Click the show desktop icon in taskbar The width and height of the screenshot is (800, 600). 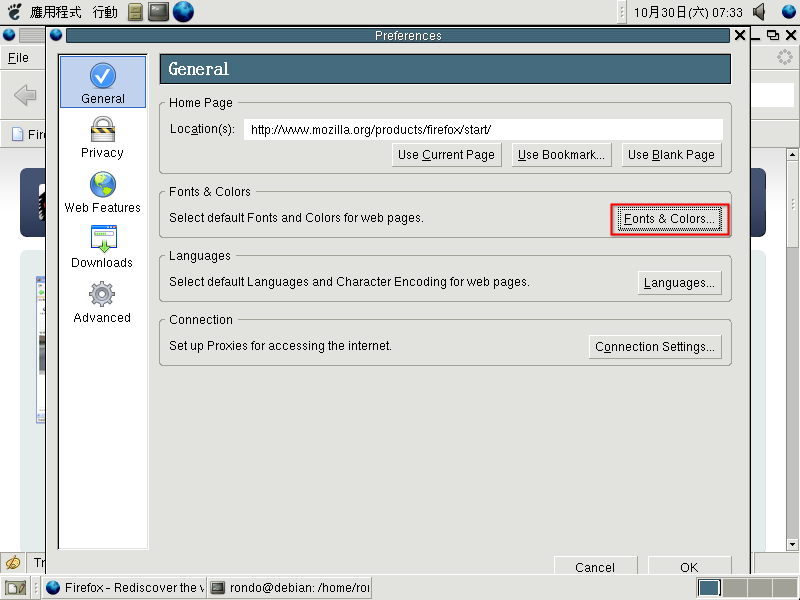tap(14, 588)
